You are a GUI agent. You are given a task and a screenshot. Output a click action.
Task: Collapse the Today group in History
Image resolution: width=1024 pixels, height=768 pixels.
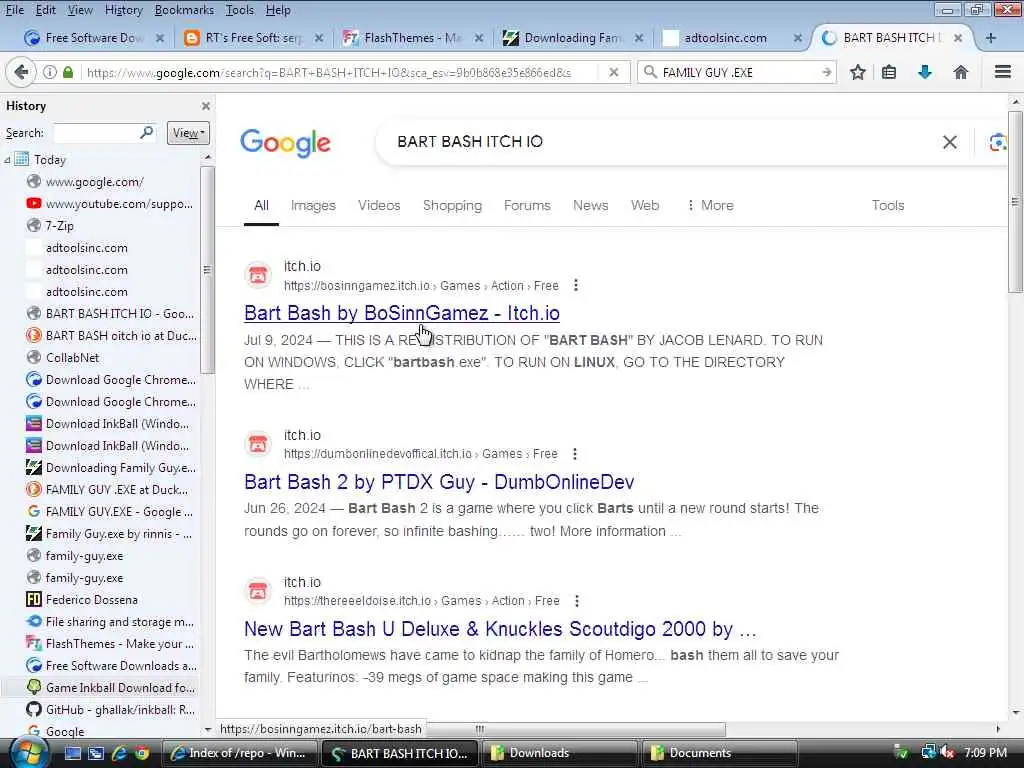coord(7,159)
